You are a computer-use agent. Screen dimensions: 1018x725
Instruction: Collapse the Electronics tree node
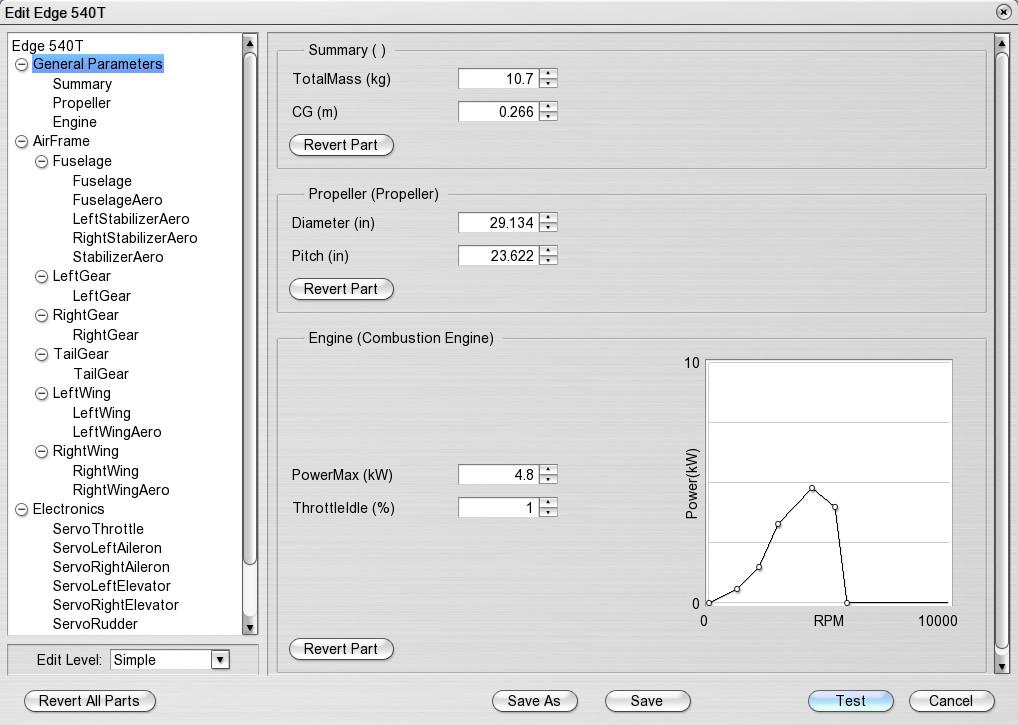click(21, 510)
